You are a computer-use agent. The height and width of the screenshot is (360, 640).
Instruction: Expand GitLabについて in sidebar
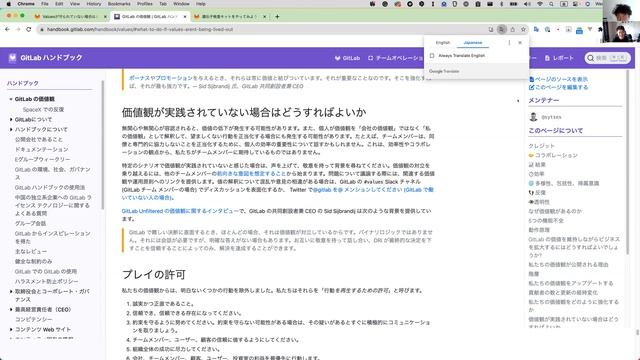point(11,120)
